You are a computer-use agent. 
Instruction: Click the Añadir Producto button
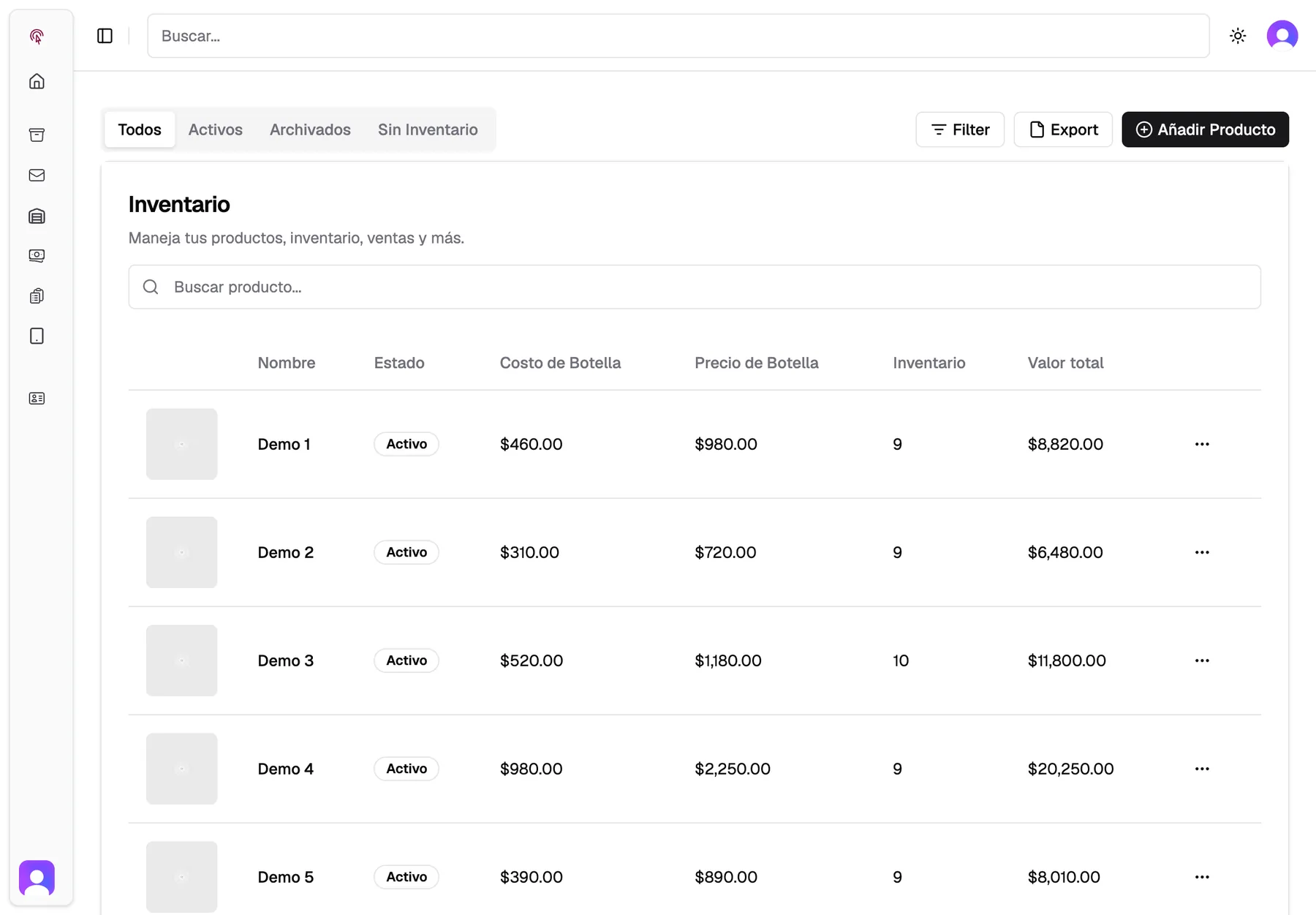(1205, 129)
